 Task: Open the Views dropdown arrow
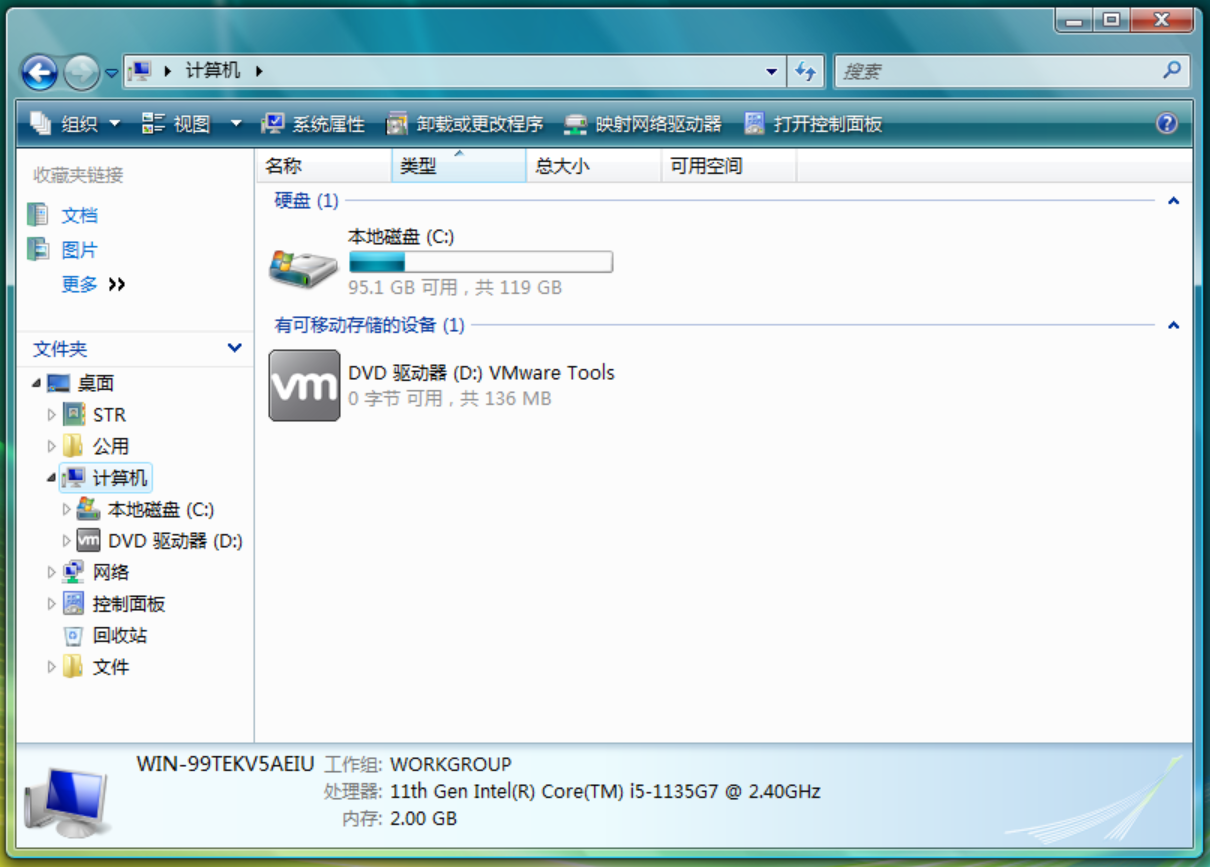(x=236, y=124)
